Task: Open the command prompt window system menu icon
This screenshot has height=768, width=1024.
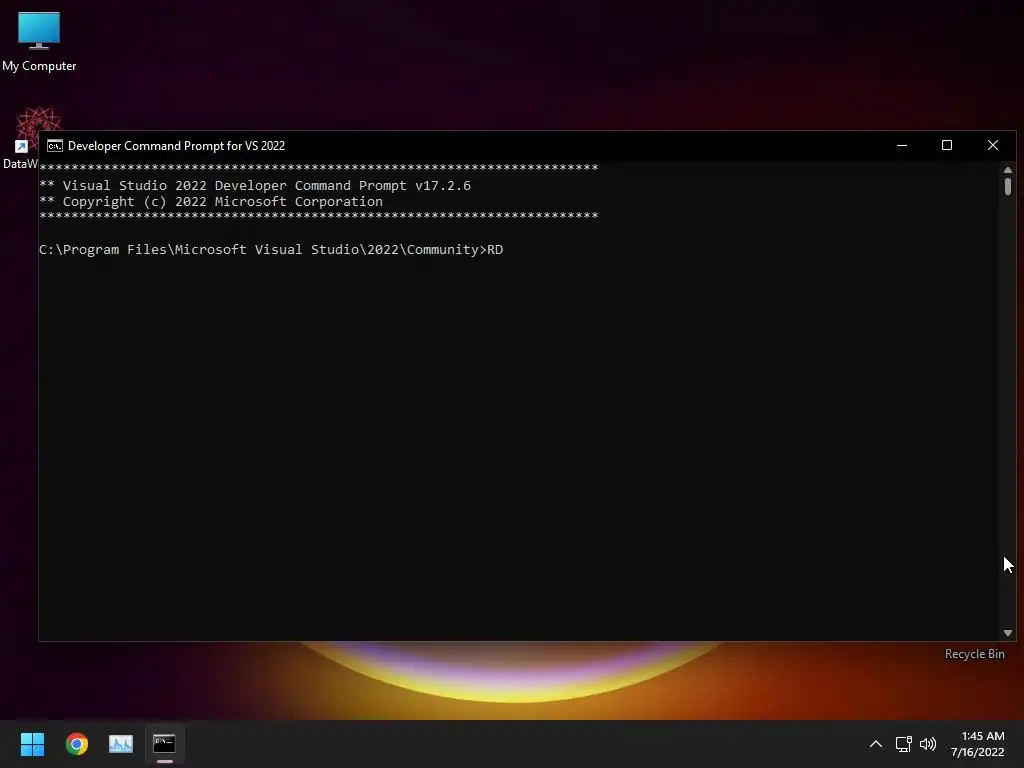Action: tap(55, 146)
